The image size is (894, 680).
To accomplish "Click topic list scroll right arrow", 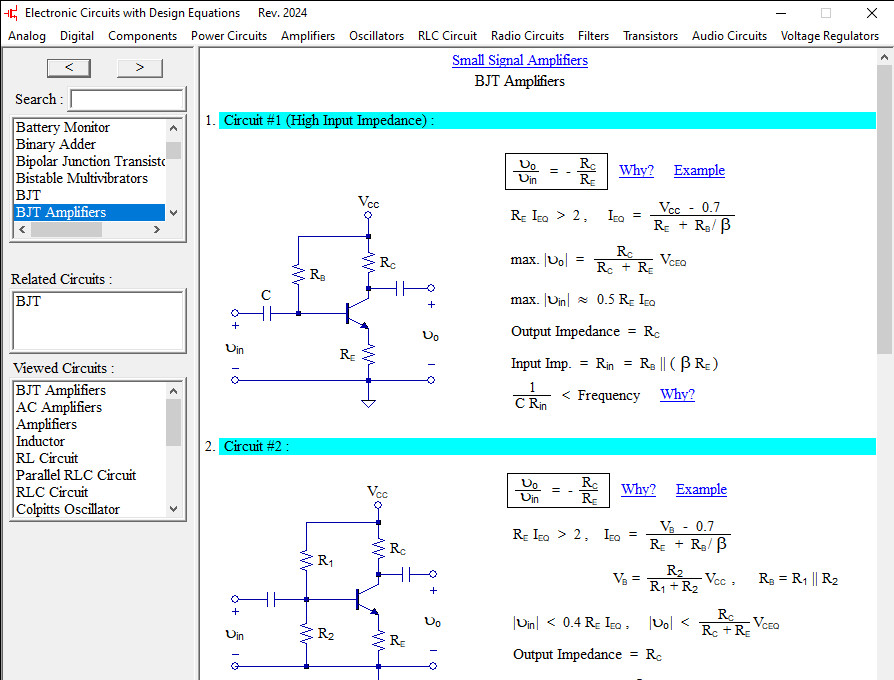I will (x=157, y=230).
